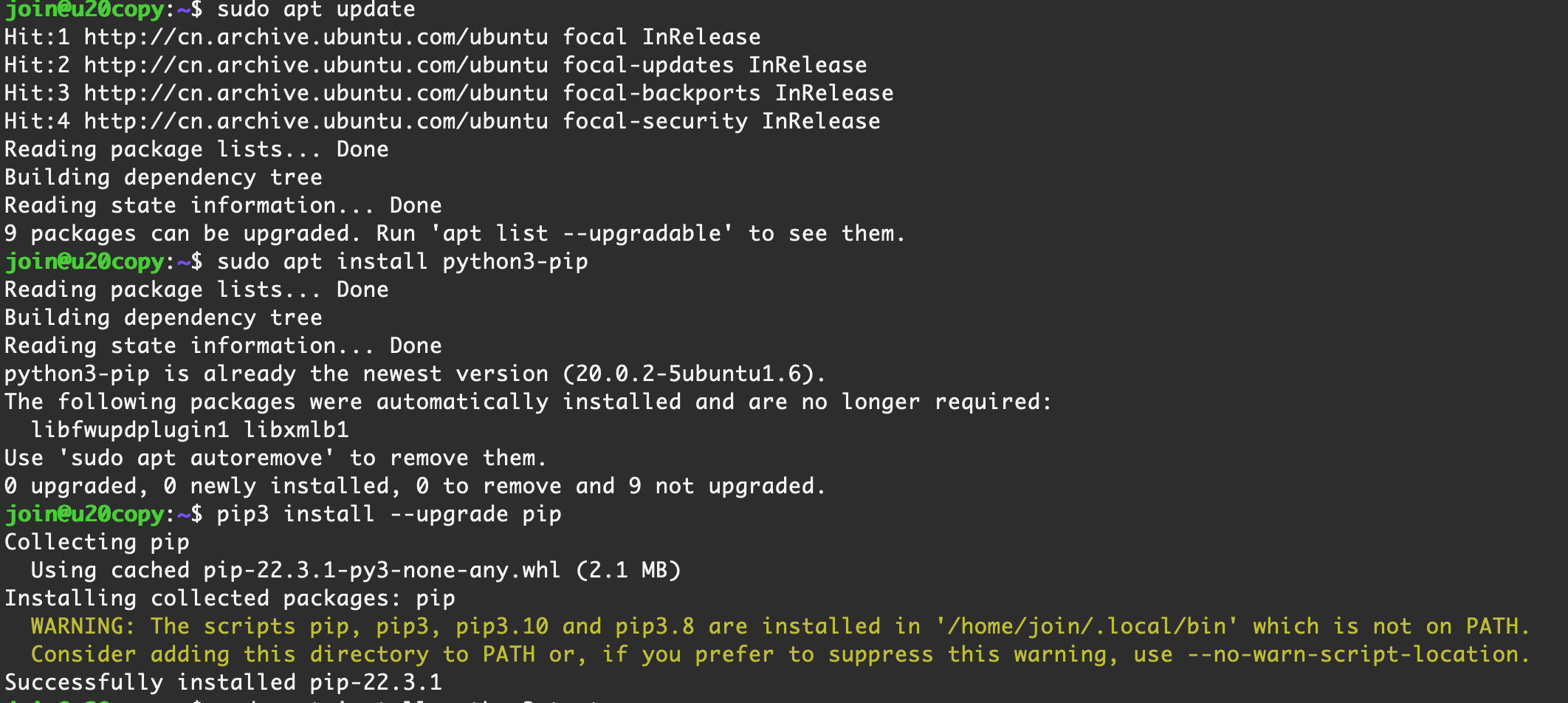This screenshot has width=1568, height=703.
Task: Click the yellow "WARNING:" word
Action: 83,626
